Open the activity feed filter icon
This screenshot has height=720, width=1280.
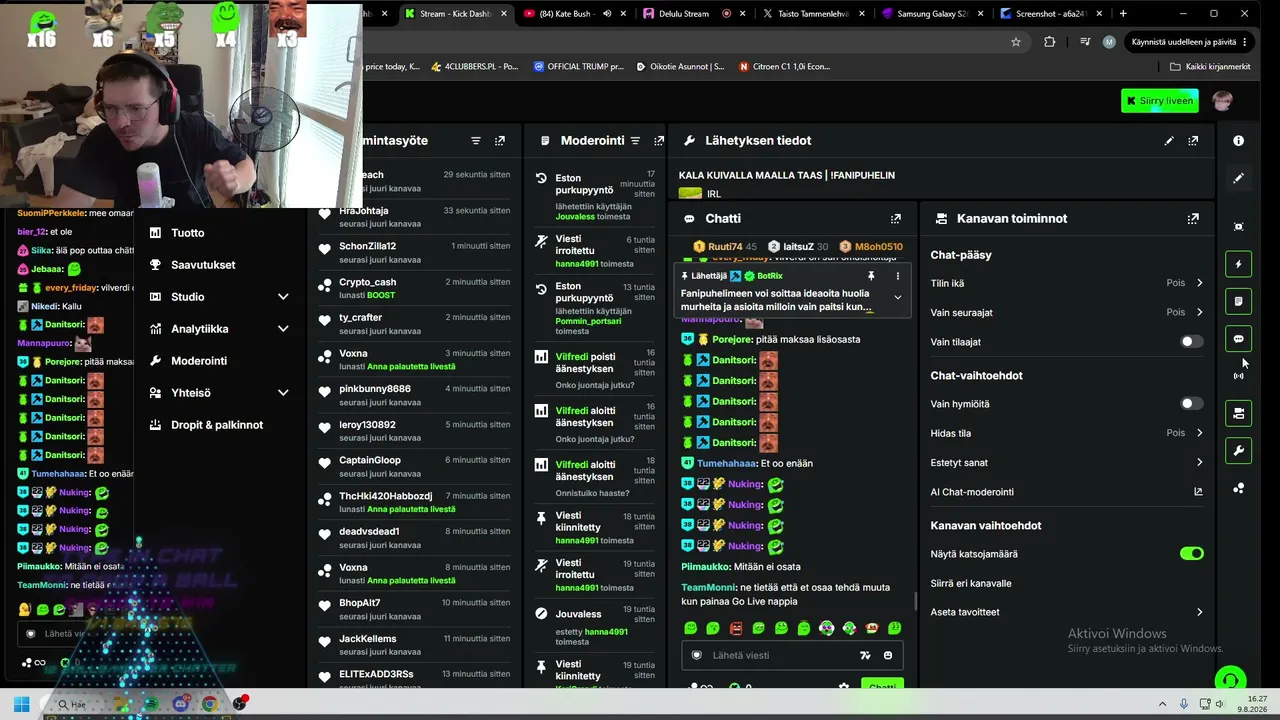click(x=476, y=141)
